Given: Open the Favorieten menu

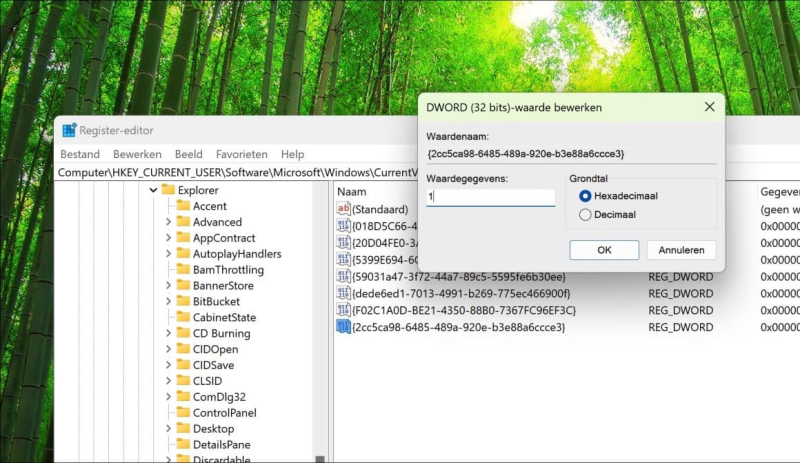Looking at the screenshot, I should pos(241,155).
